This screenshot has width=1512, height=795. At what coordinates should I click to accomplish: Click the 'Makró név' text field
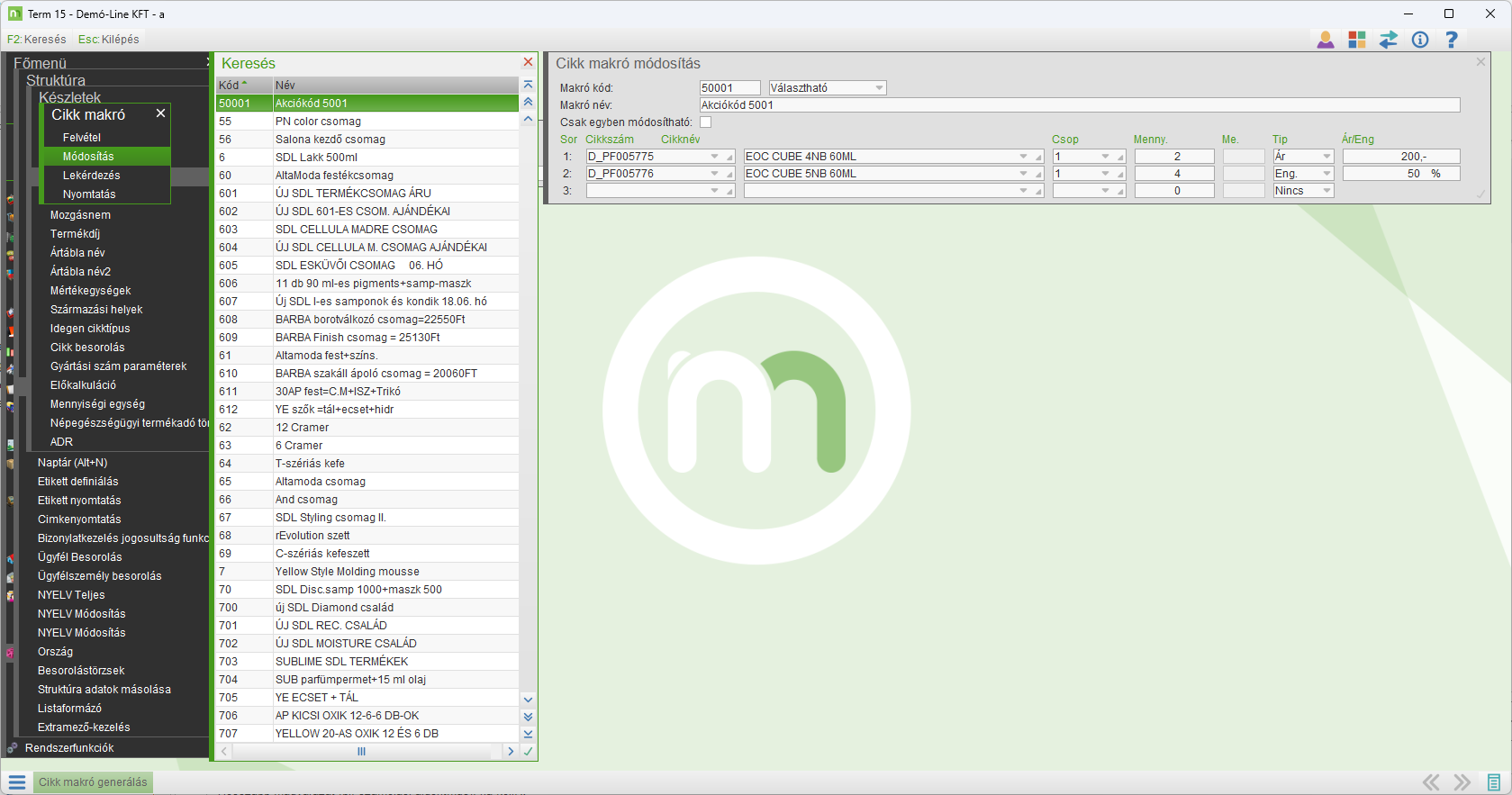(1079, 105)
